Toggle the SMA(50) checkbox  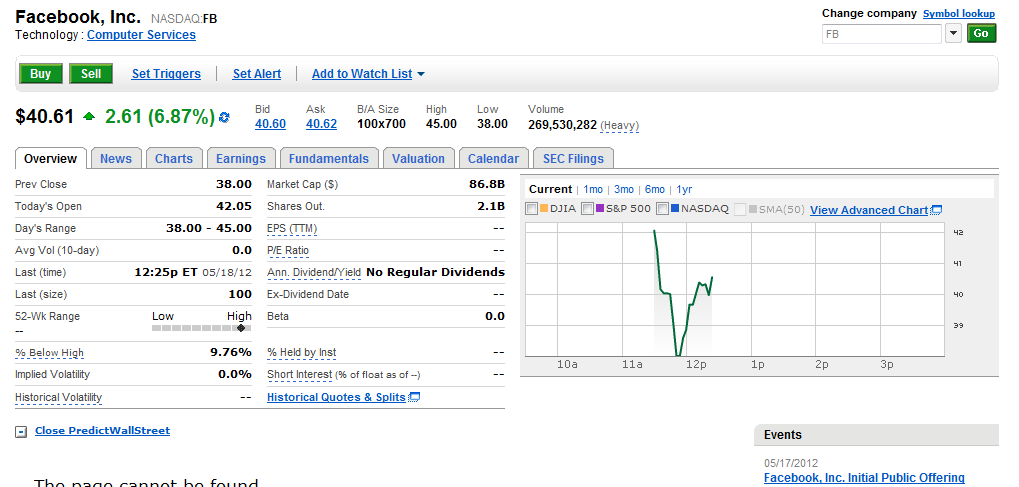tap(741, 209)
